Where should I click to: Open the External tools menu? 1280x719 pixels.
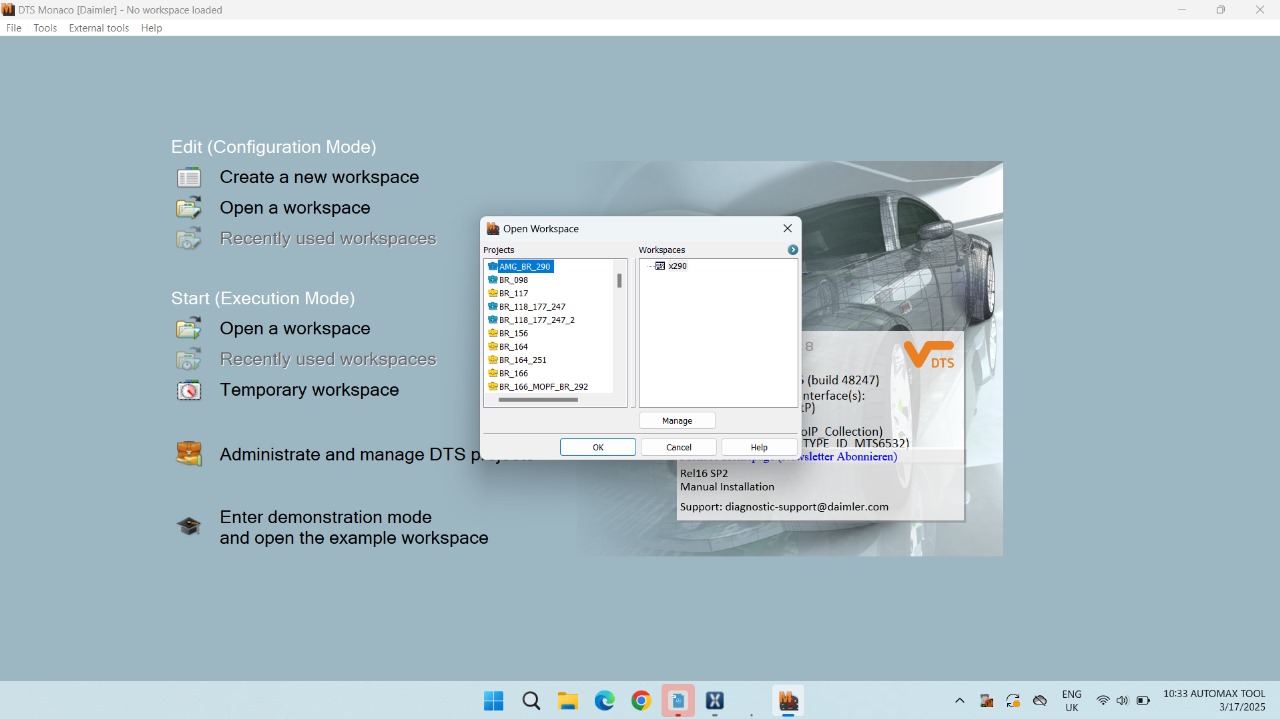click(x=99, y=28)
